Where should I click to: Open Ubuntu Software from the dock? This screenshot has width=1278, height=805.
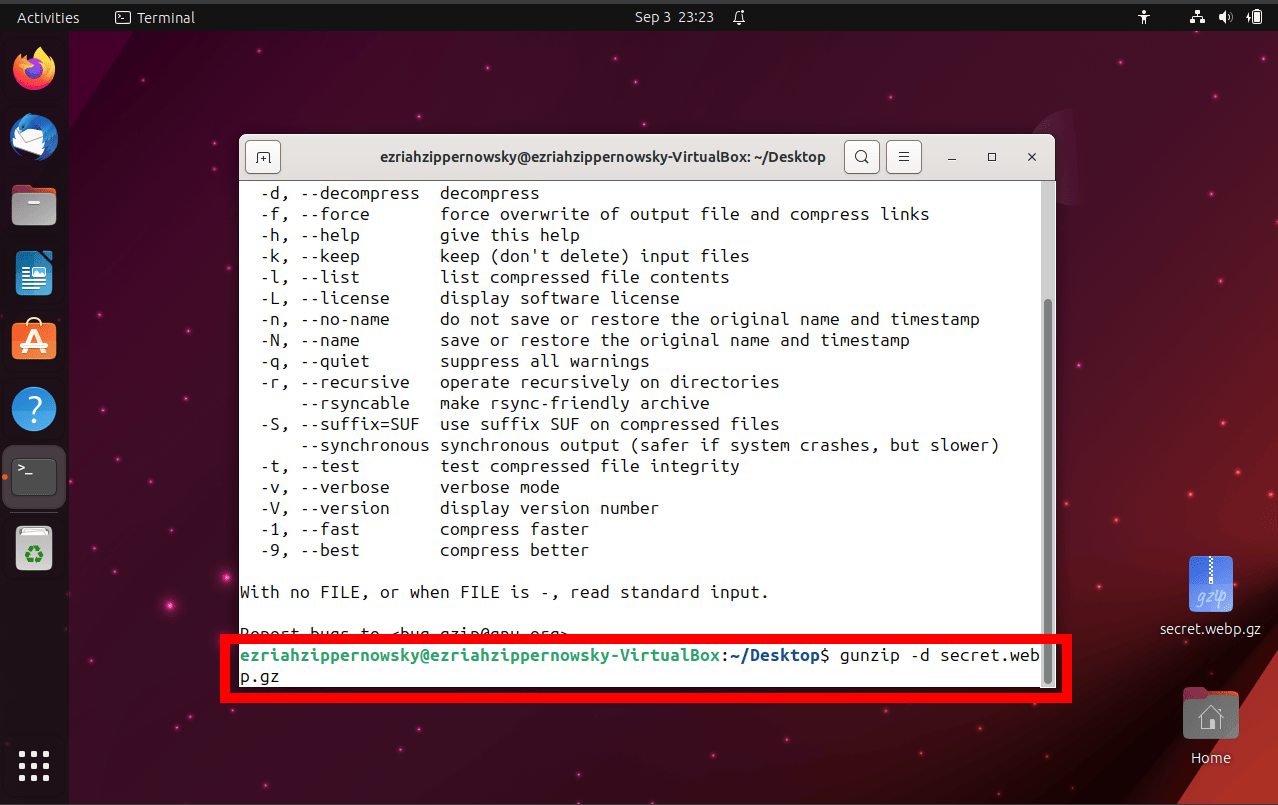tap(33, 340)
